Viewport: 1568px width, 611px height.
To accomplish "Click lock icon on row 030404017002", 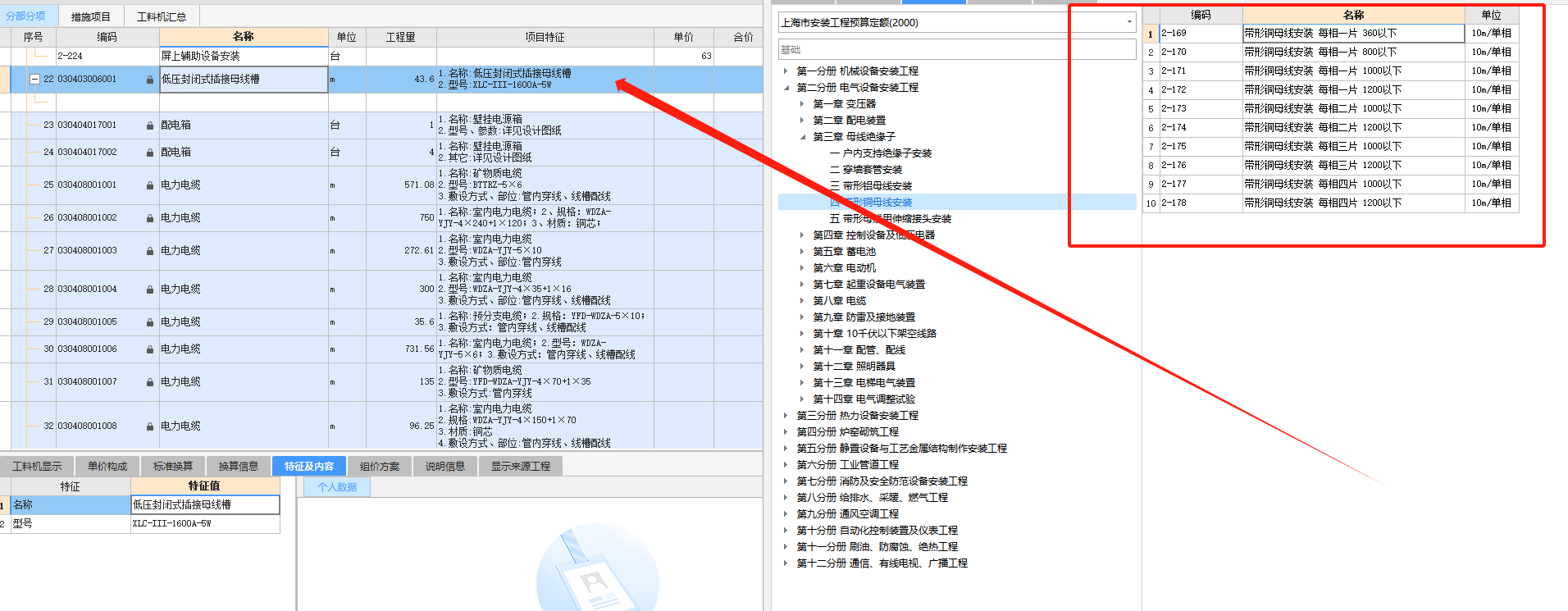I will pyautogui.click(x=150, y=153).
